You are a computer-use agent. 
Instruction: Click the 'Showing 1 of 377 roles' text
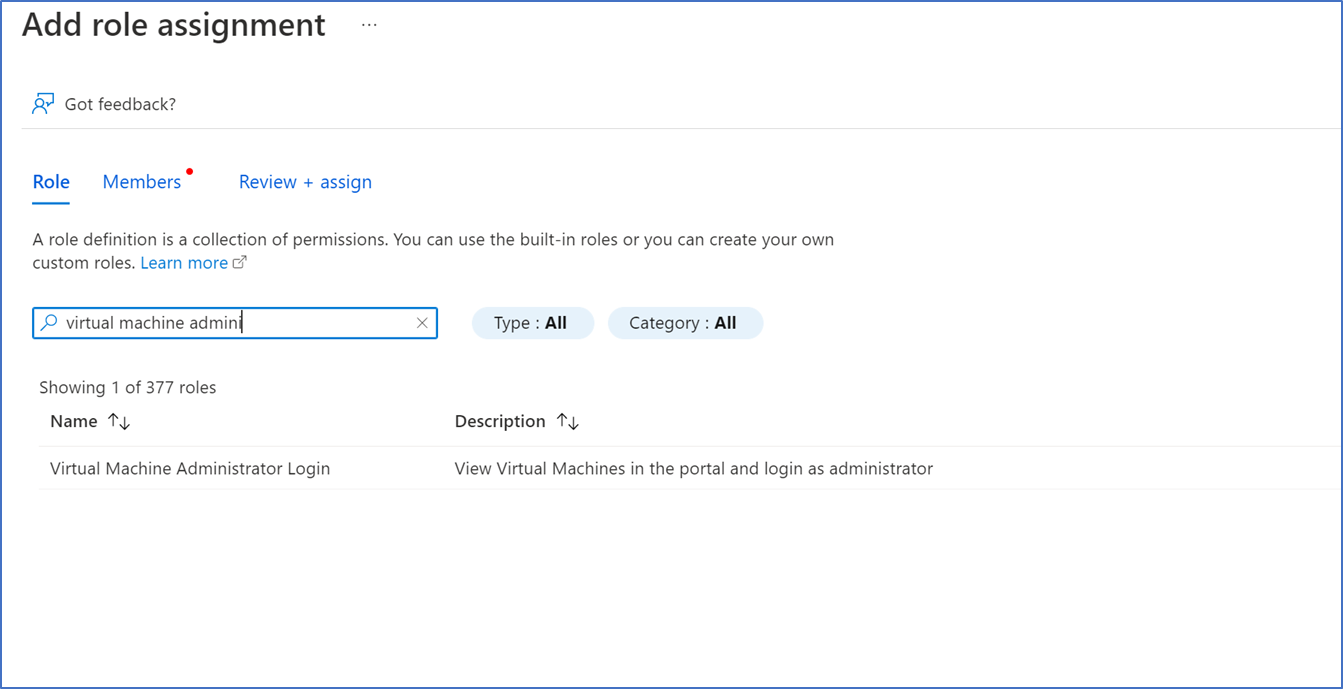coord(128,387)
